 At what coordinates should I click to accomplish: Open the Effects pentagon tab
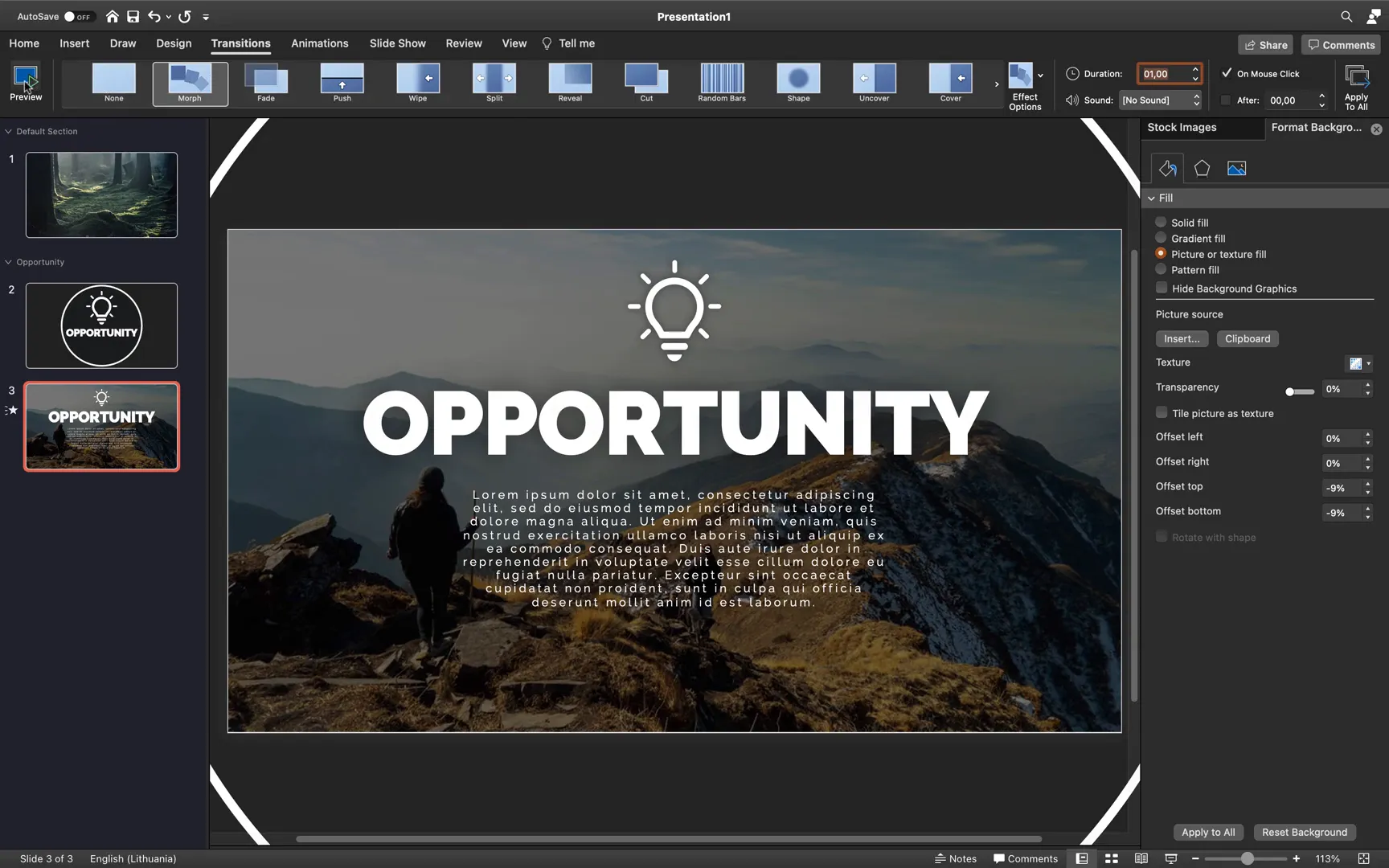(1202, 168)
